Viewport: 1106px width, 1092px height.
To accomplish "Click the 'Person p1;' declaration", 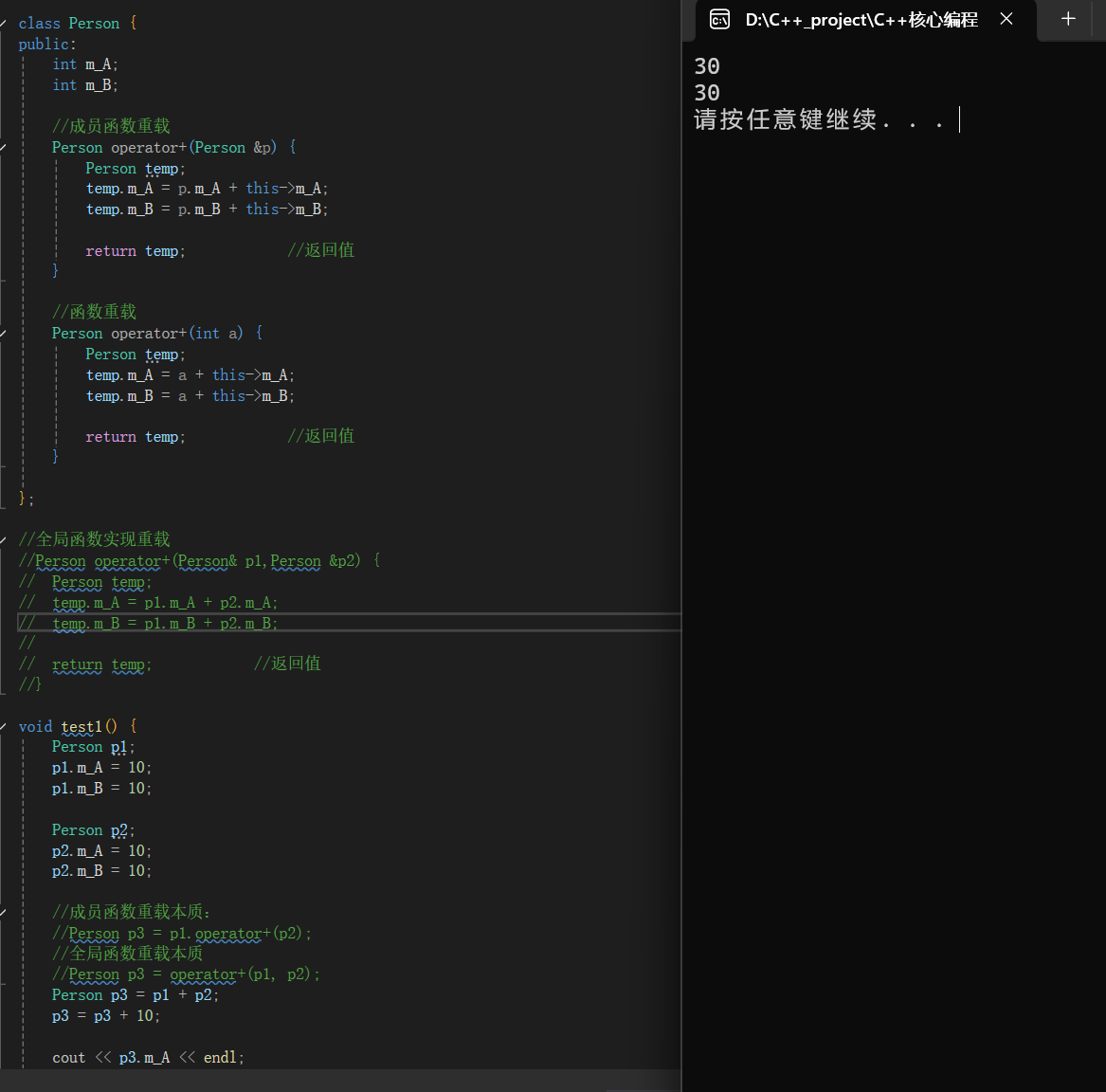I will click(93, 747).
